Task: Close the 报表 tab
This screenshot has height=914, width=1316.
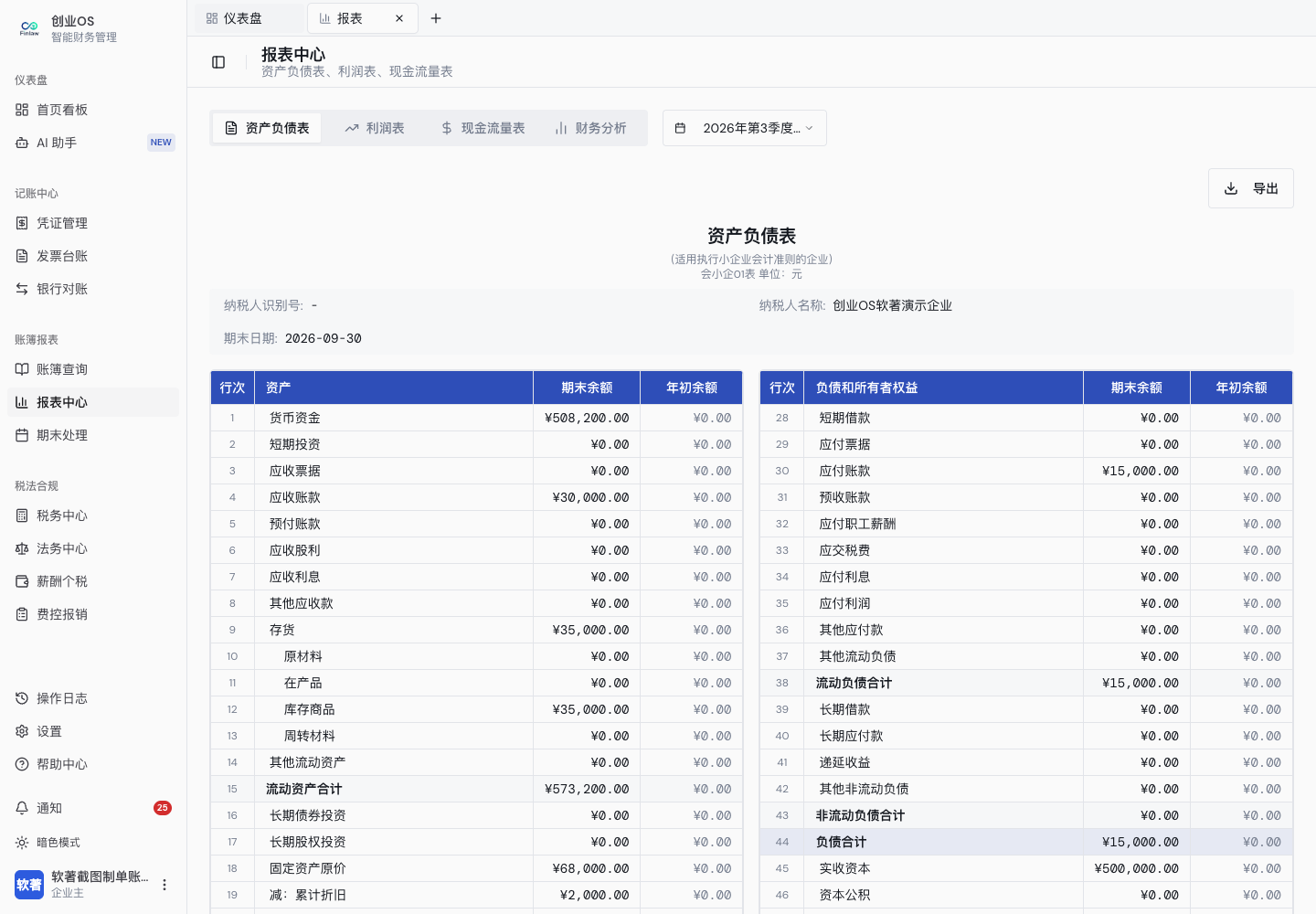Action: click(x=399, y=18)
